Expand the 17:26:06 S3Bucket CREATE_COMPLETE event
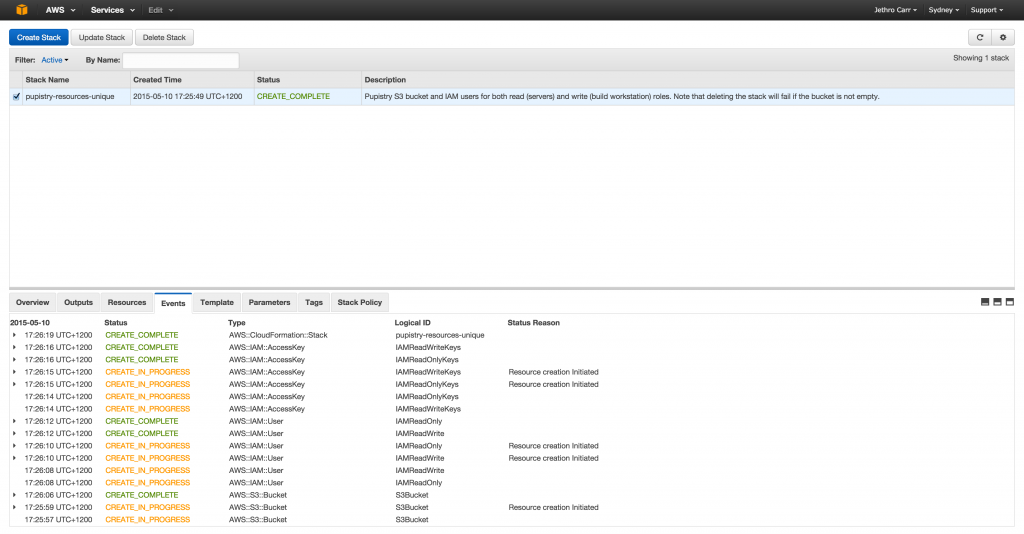 point(14,495)
